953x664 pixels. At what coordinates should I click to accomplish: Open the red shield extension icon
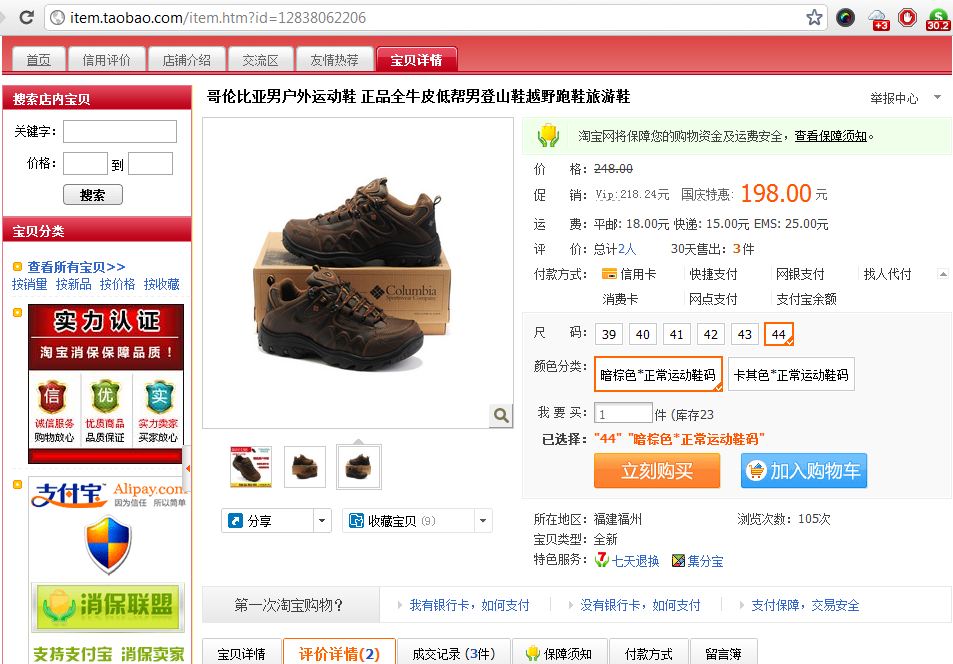click(x=907, y=18)
